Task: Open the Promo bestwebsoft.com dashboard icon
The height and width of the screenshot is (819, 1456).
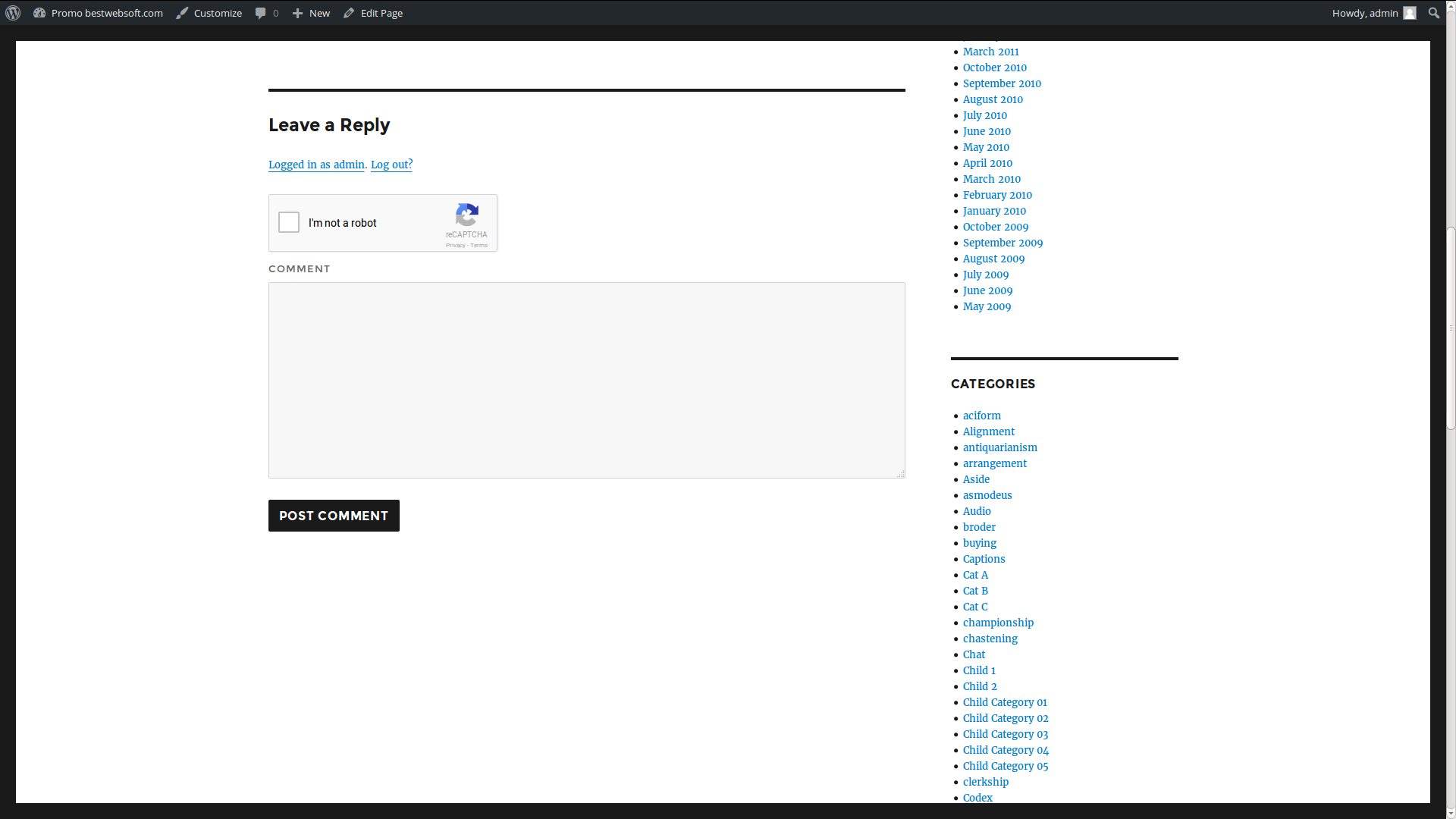Action: click(x=39, y=13)
